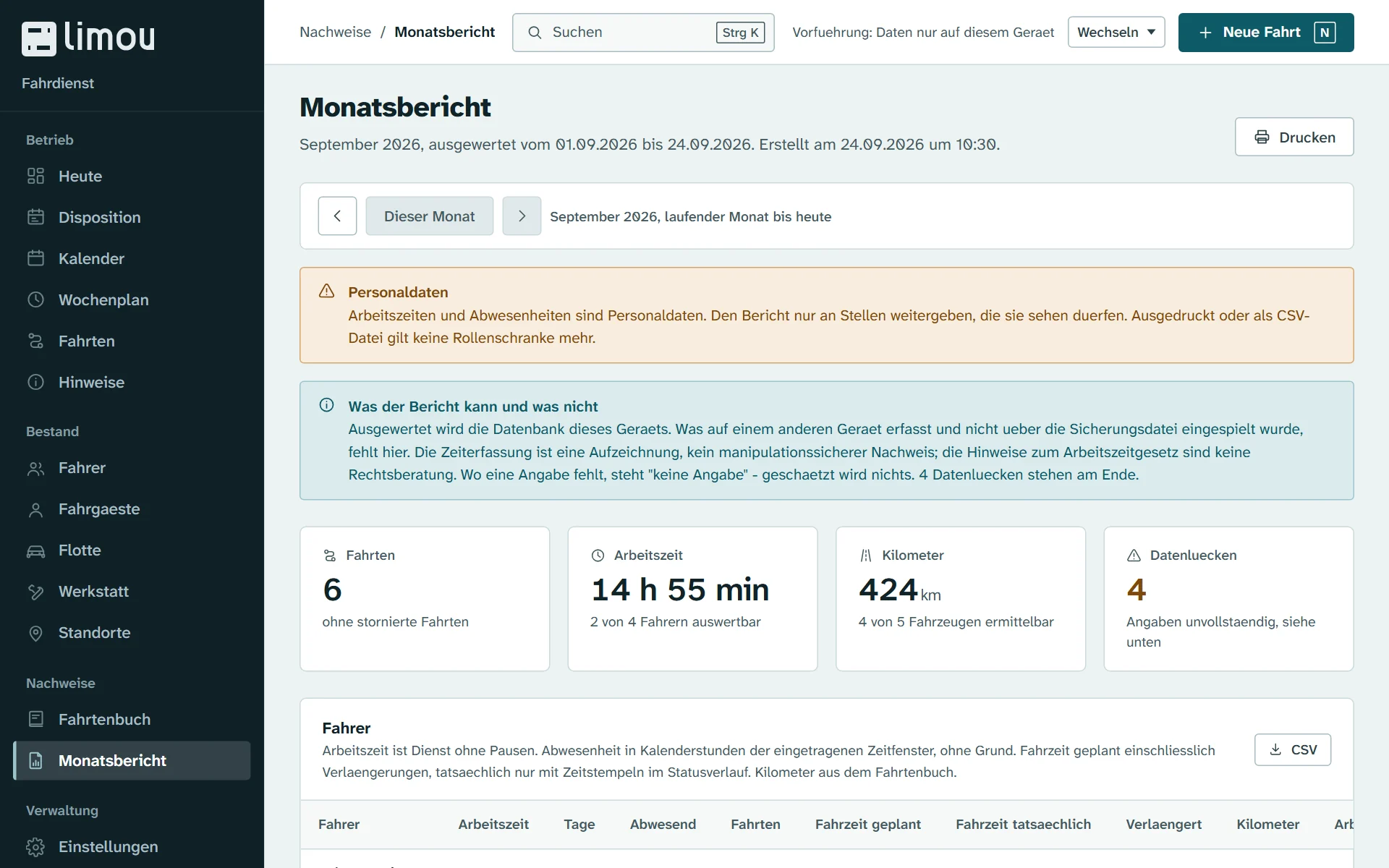Select Dieser Monat button

point(430,216)
